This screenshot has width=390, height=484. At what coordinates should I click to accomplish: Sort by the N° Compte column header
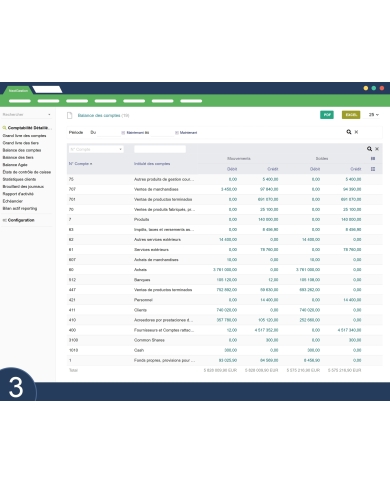pos(80,164)
